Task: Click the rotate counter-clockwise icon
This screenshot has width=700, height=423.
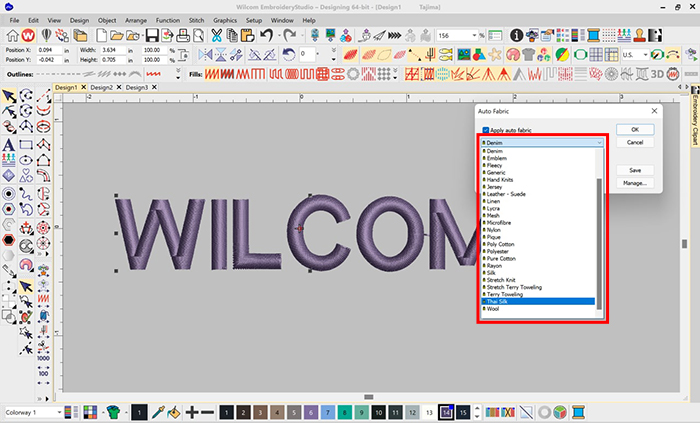Action: click(x=288, y=55)
